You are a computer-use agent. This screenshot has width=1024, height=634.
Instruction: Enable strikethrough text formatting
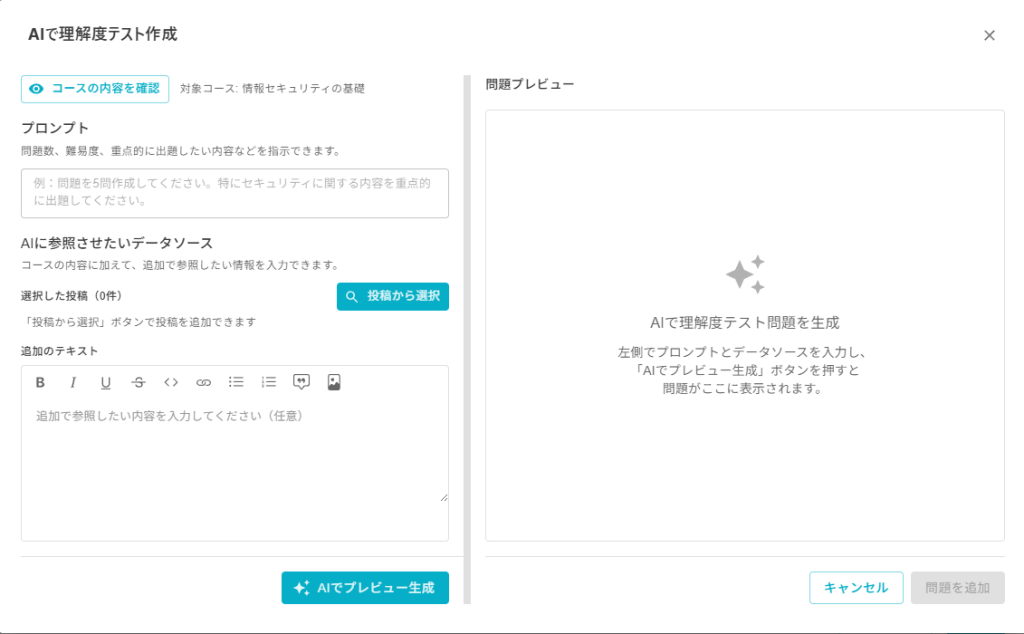point(138,382)
